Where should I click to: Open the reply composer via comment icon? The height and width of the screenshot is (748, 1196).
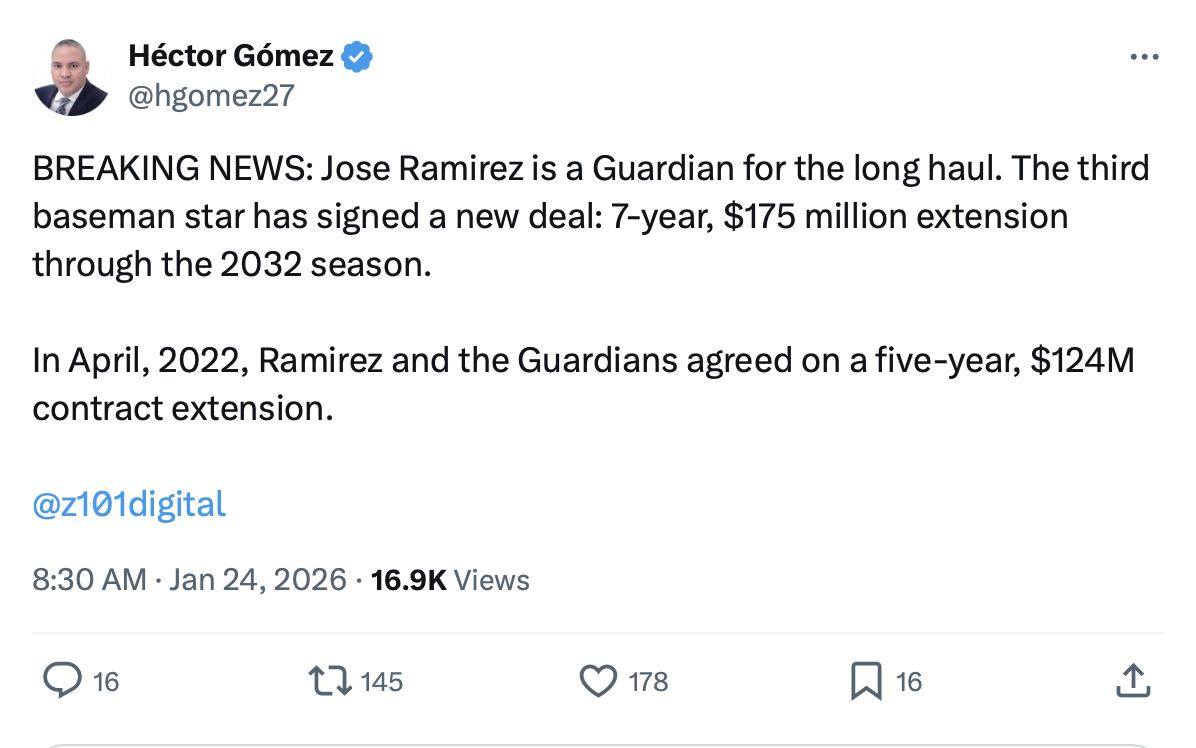coord(64,681)
